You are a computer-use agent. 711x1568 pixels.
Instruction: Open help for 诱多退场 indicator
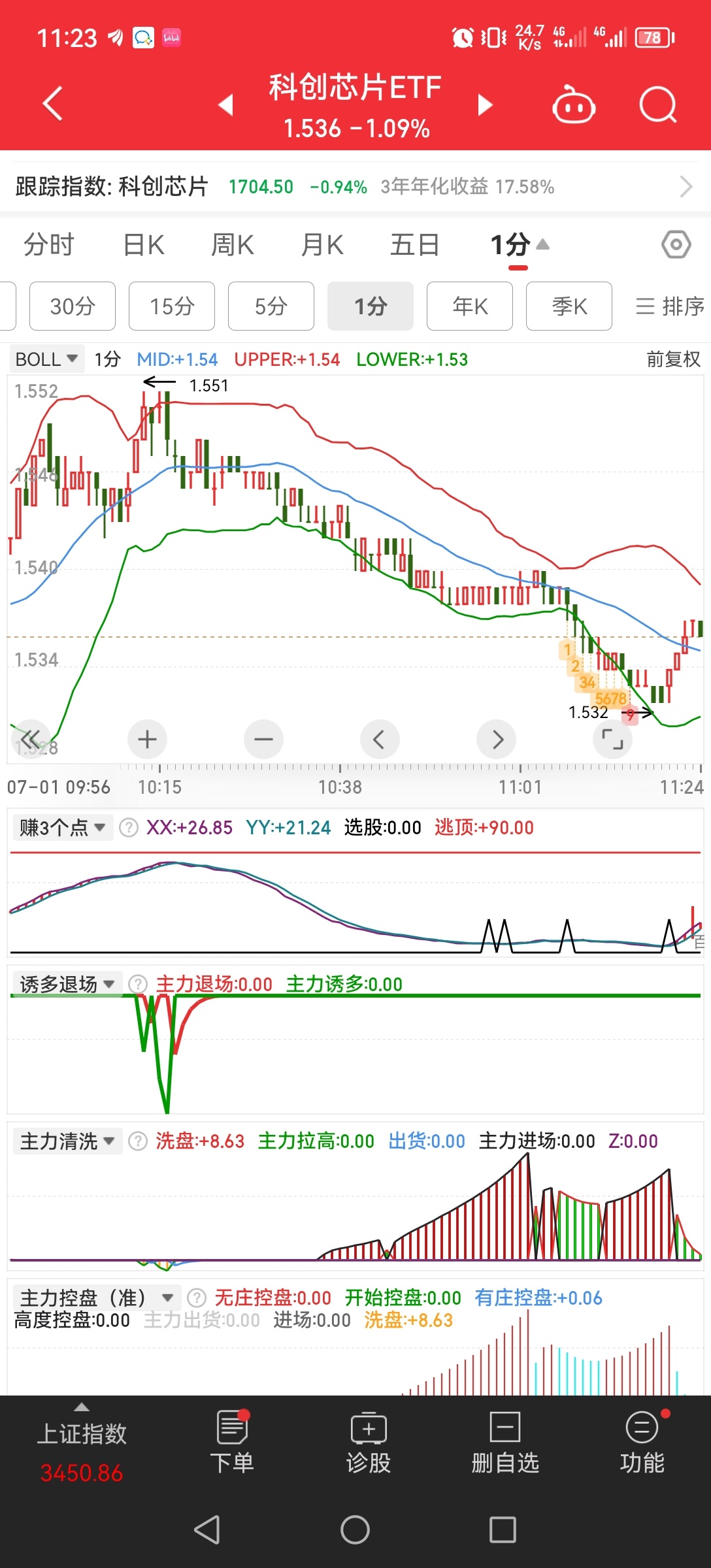pos(137,984)
